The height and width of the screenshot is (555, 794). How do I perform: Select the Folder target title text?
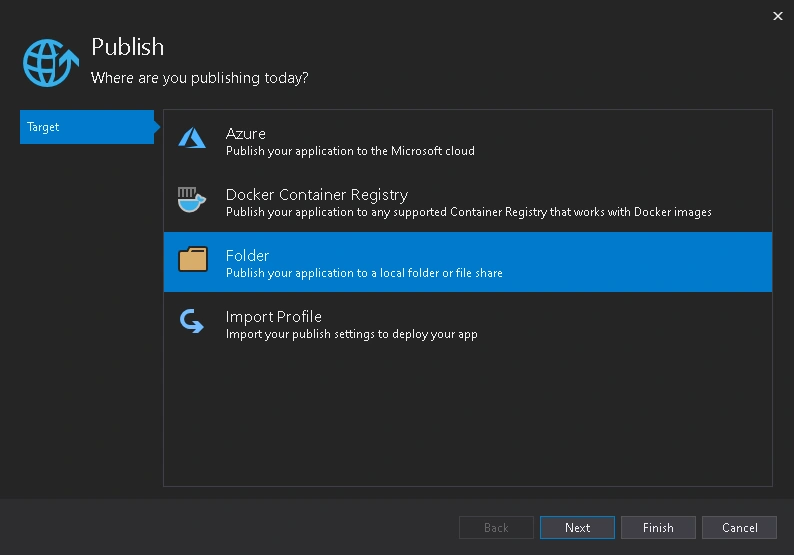pyautogui.click(x=247, y=256)
